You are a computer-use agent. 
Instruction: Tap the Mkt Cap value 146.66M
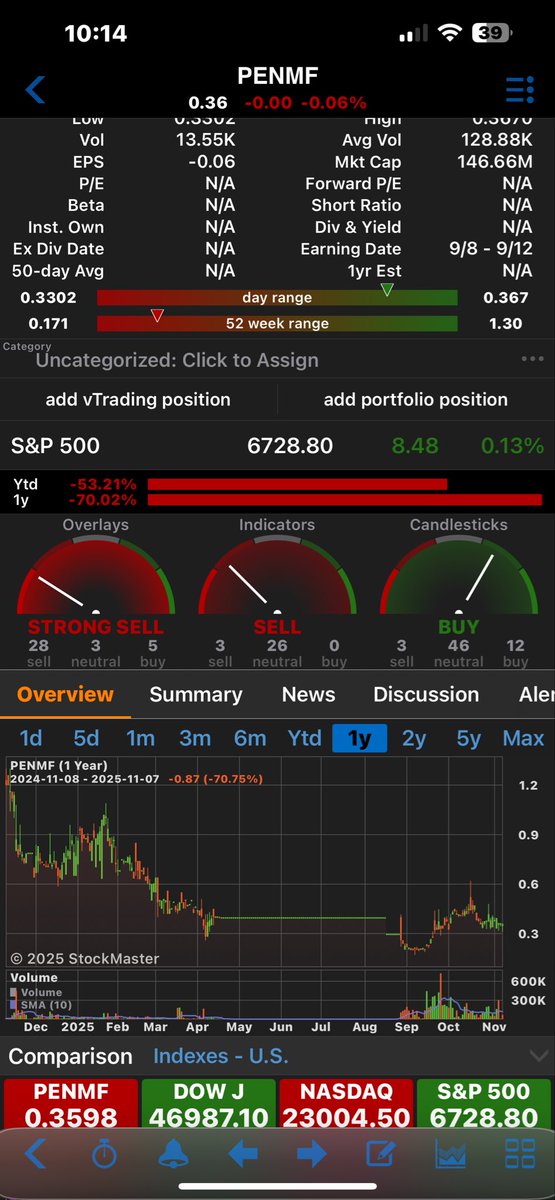tap(497, 162)
